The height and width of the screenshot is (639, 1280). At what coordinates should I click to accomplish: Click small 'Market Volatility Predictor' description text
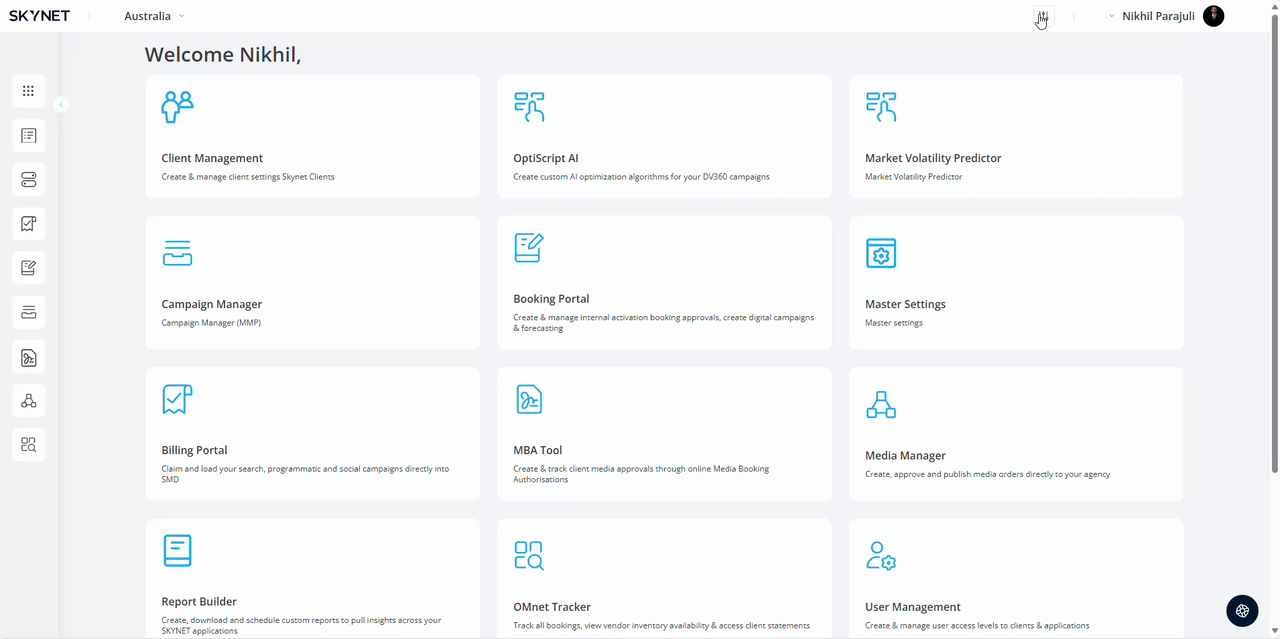click(x=914, y=177)
